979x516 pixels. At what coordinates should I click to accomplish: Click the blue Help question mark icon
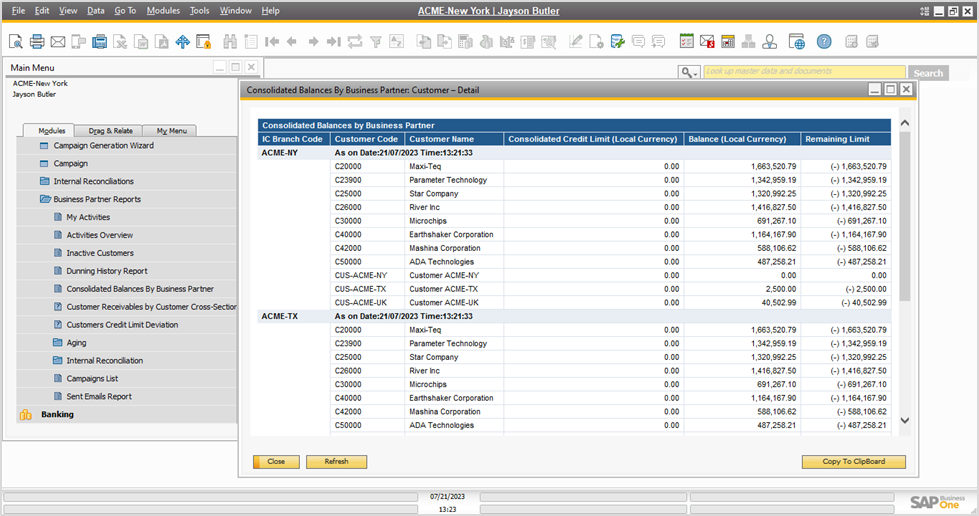823,41
